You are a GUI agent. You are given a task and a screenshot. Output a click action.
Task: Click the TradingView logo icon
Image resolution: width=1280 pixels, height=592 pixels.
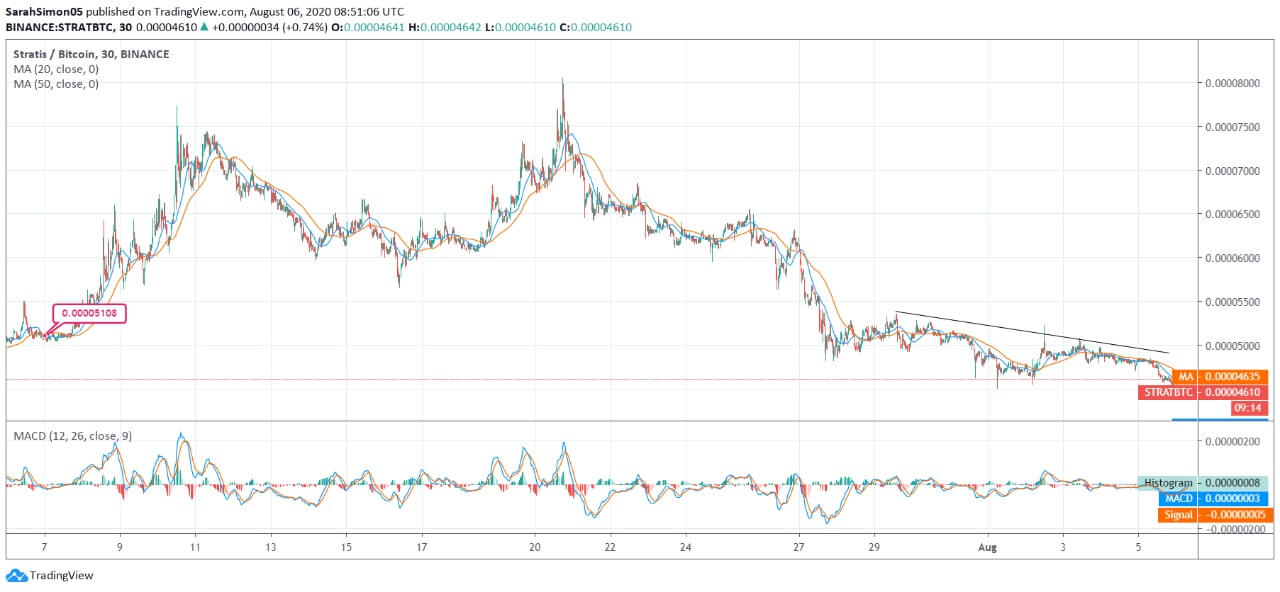pyautogui.click(x=16, y=575)
